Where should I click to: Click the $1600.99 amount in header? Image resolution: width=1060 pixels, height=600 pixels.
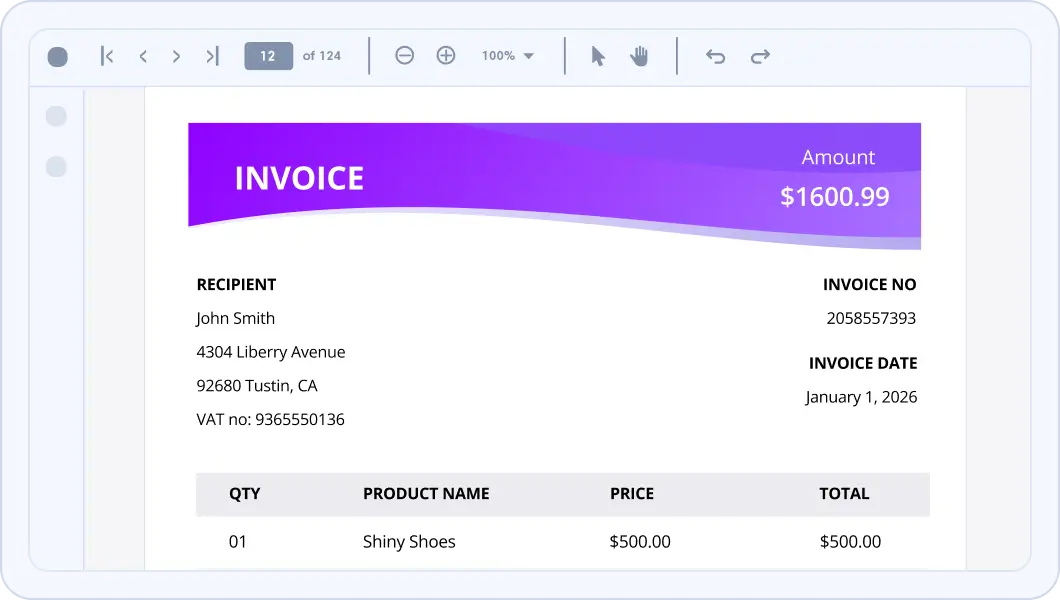click(834, 196)
